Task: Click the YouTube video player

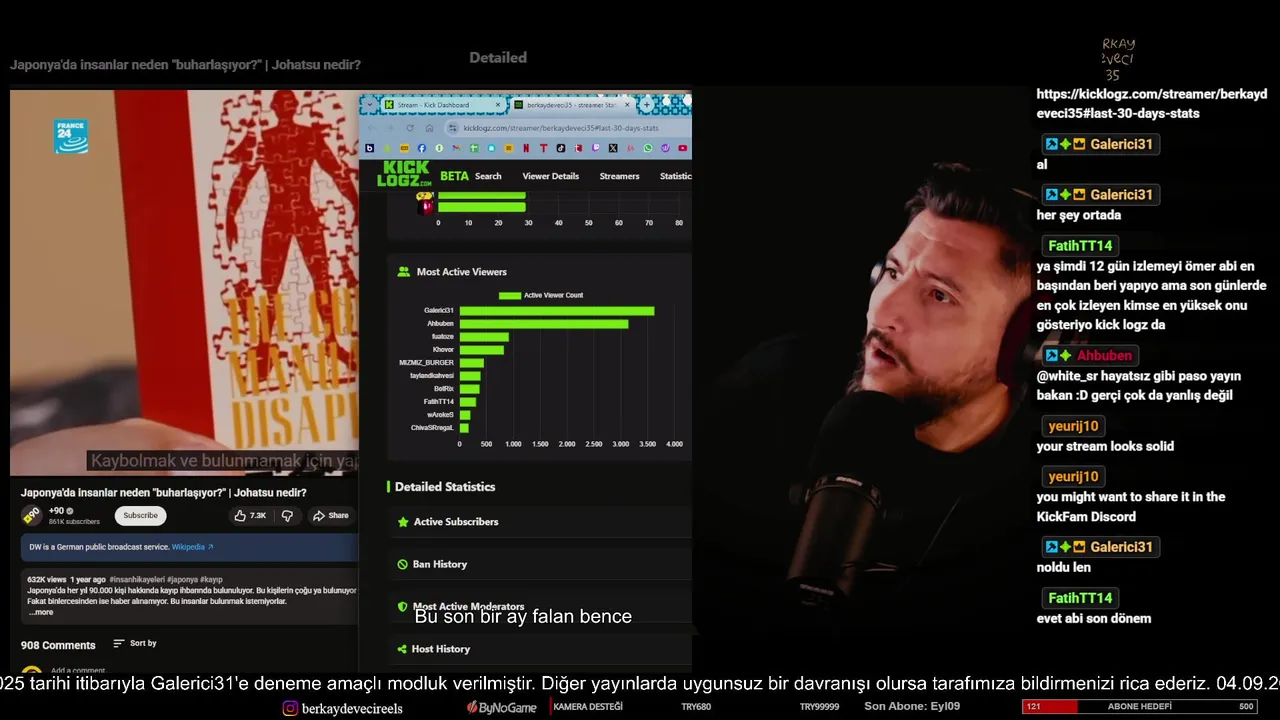Action: (184, 283)
